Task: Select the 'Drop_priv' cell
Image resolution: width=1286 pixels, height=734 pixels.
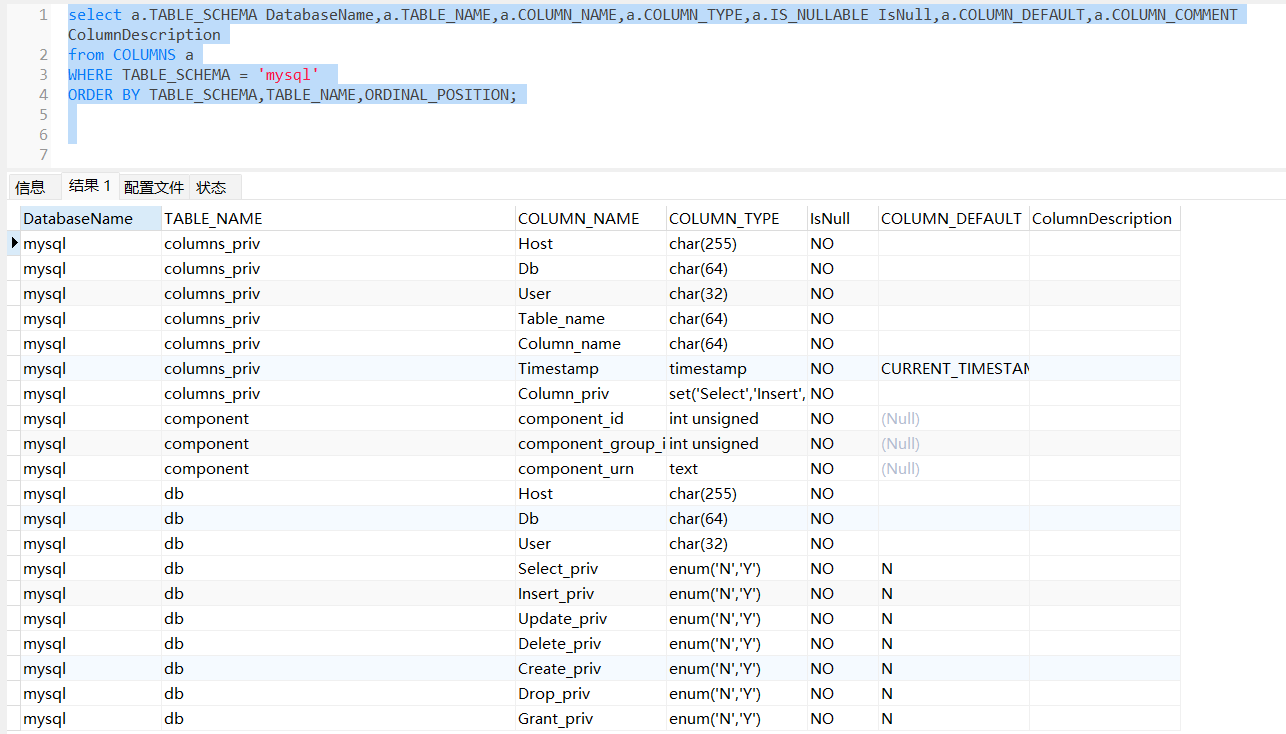Action: 591,693
